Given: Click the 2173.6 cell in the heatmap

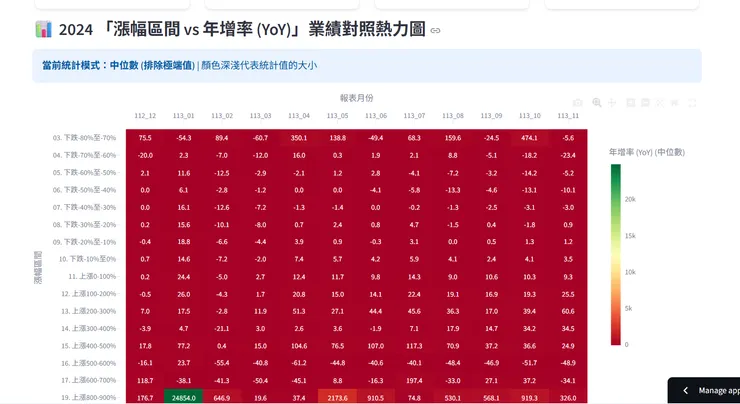Looking at the screenshot, I should pos(337,396).
